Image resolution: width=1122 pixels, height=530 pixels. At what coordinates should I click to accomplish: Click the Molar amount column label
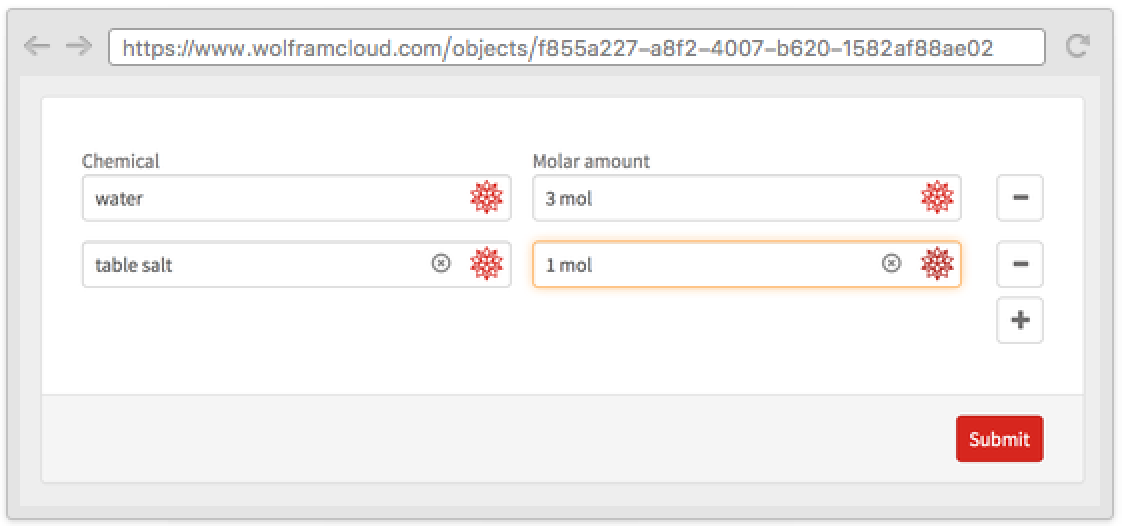click(591, 161)
